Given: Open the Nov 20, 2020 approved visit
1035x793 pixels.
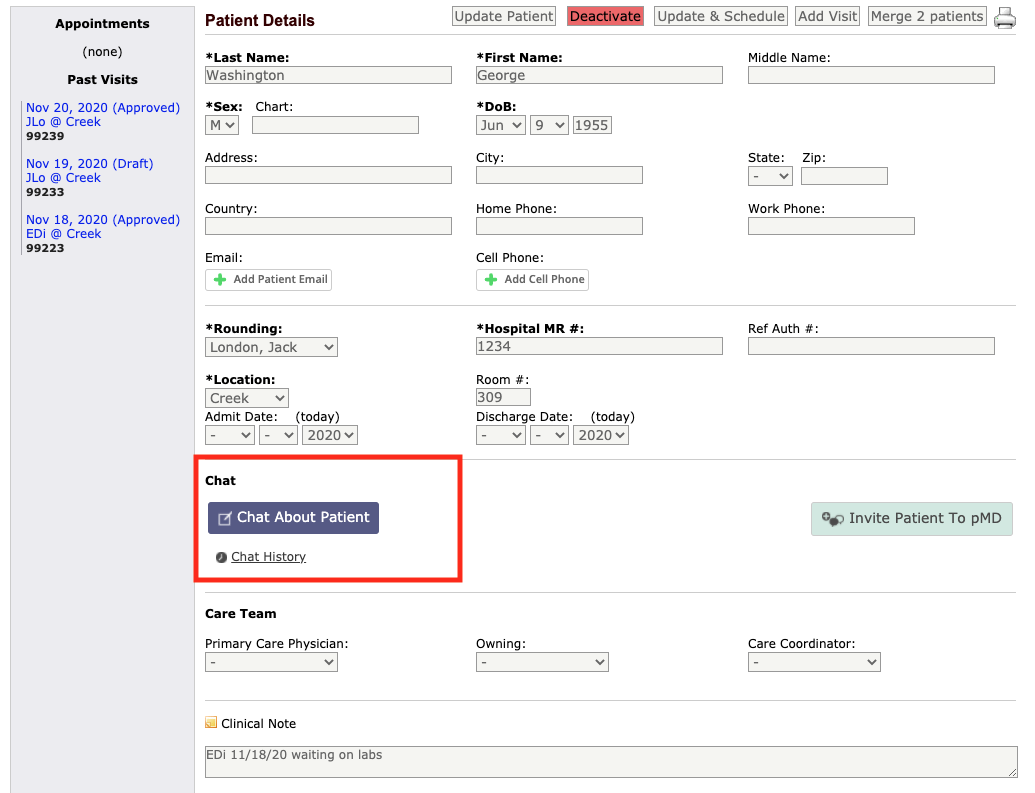Looking at the screenshot, I should click(x=102, y=107).
